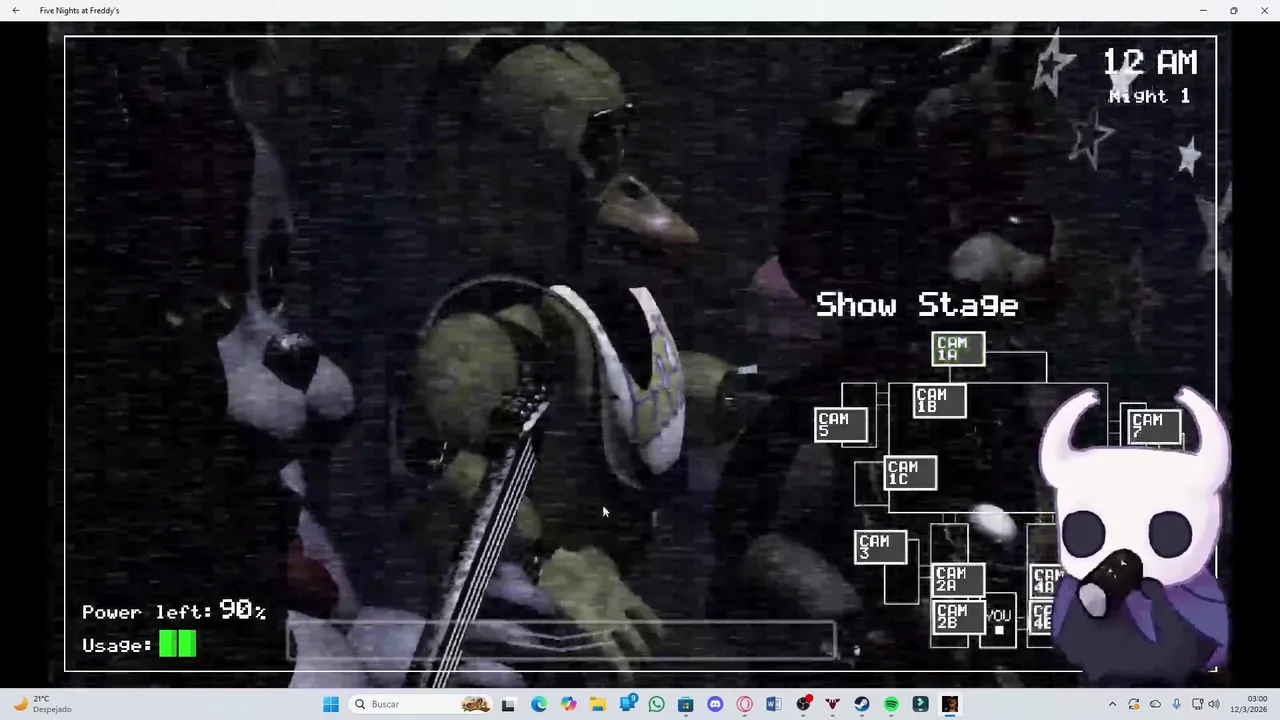The width and height of the screenshot is (1280, 720).
Task: Open Microsoft Word from the taskbar
Action: click(x=773, y=704)
